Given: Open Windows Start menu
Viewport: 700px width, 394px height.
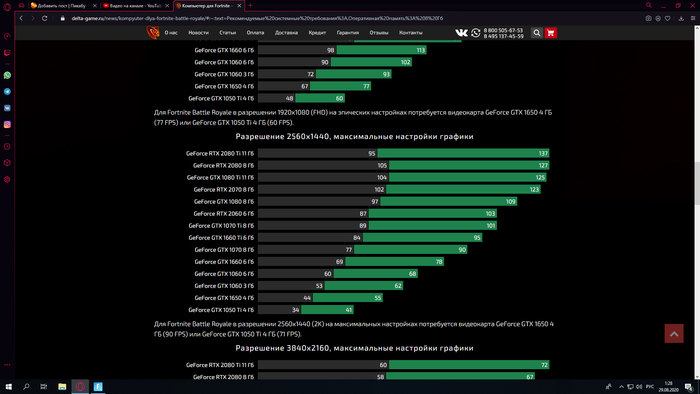Looking at the screenshot, I should pyautogui.click(x=8, y=386).
